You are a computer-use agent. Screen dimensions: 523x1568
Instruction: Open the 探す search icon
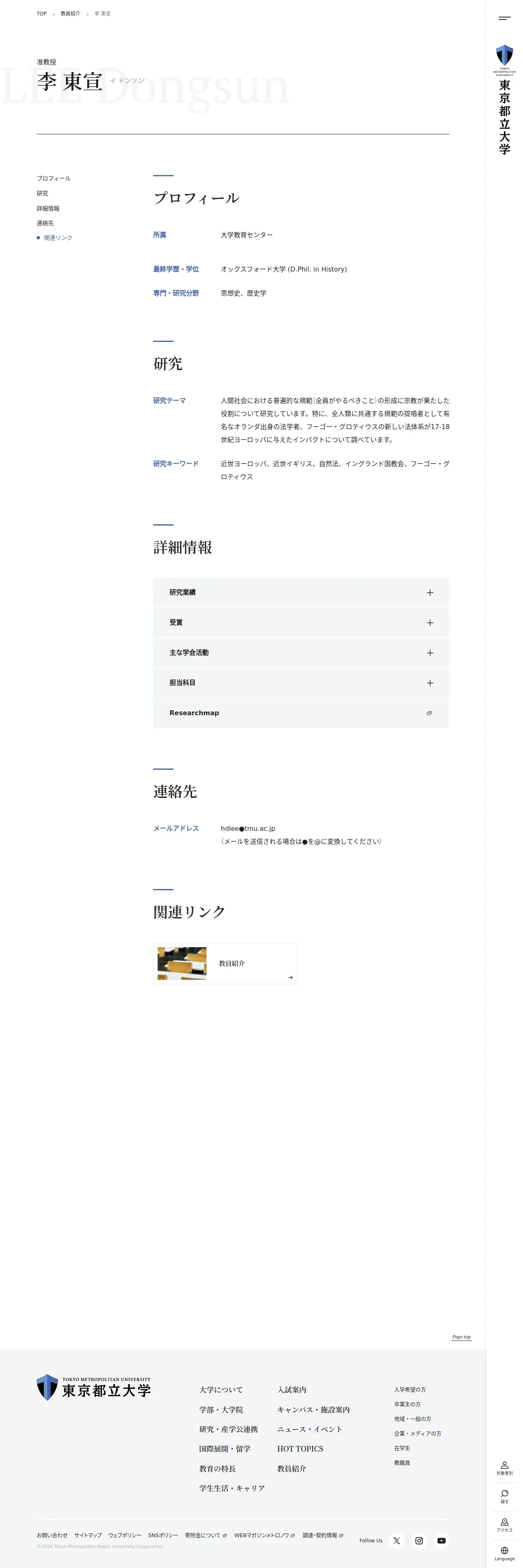(x=504, y=1497)
